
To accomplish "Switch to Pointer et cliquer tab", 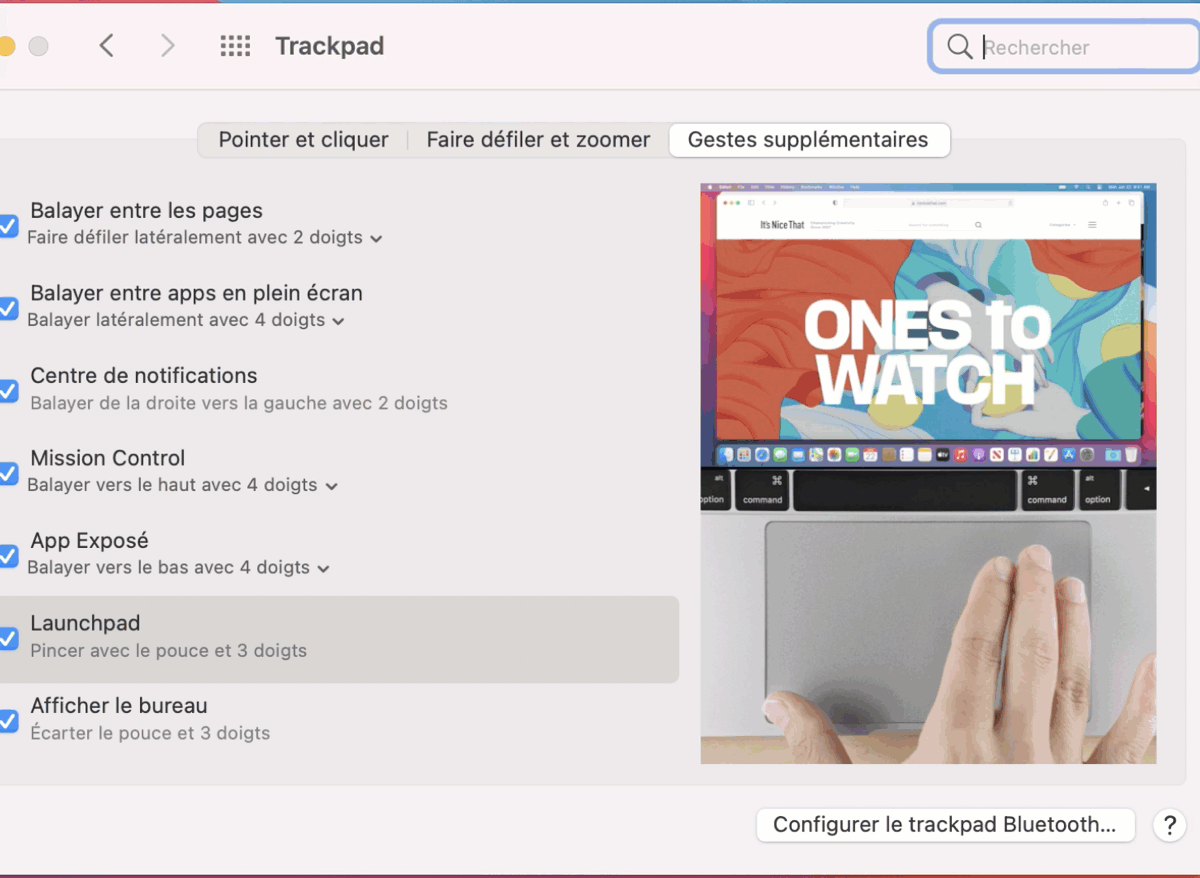I will click(x=303, y=140).
